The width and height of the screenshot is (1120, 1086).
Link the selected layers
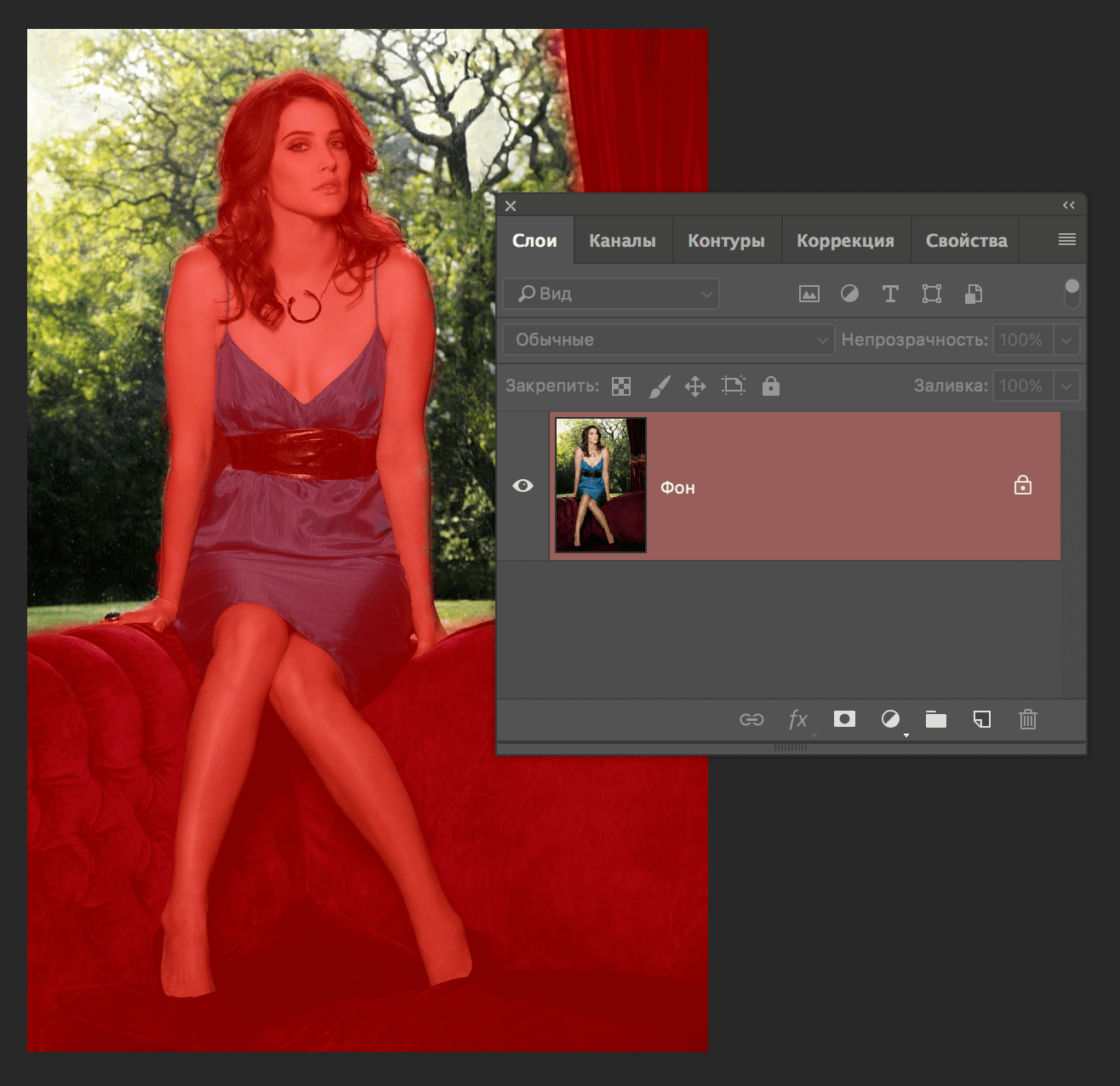point(753,719)
